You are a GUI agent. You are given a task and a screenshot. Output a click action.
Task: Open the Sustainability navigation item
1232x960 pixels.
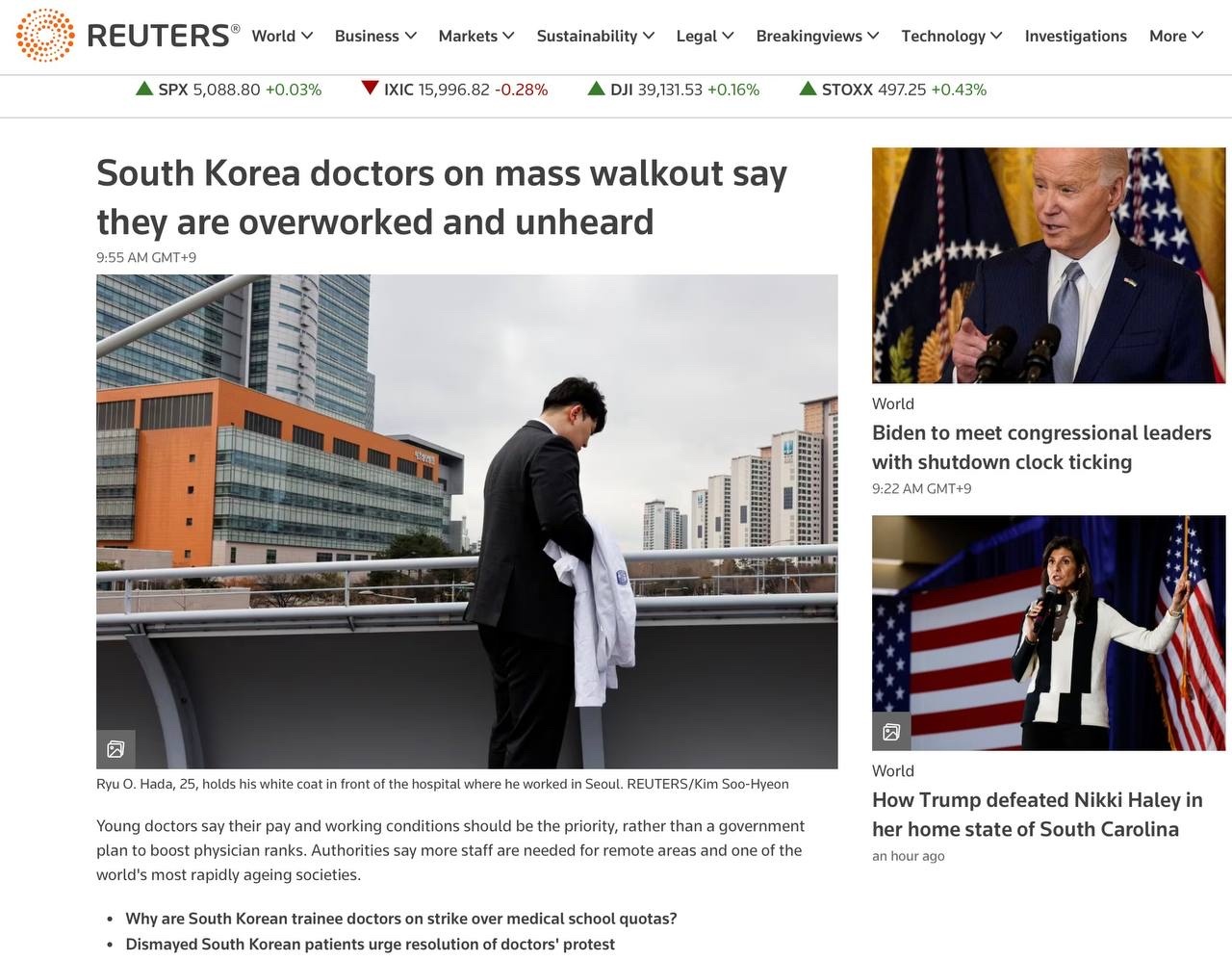point(595,36)
